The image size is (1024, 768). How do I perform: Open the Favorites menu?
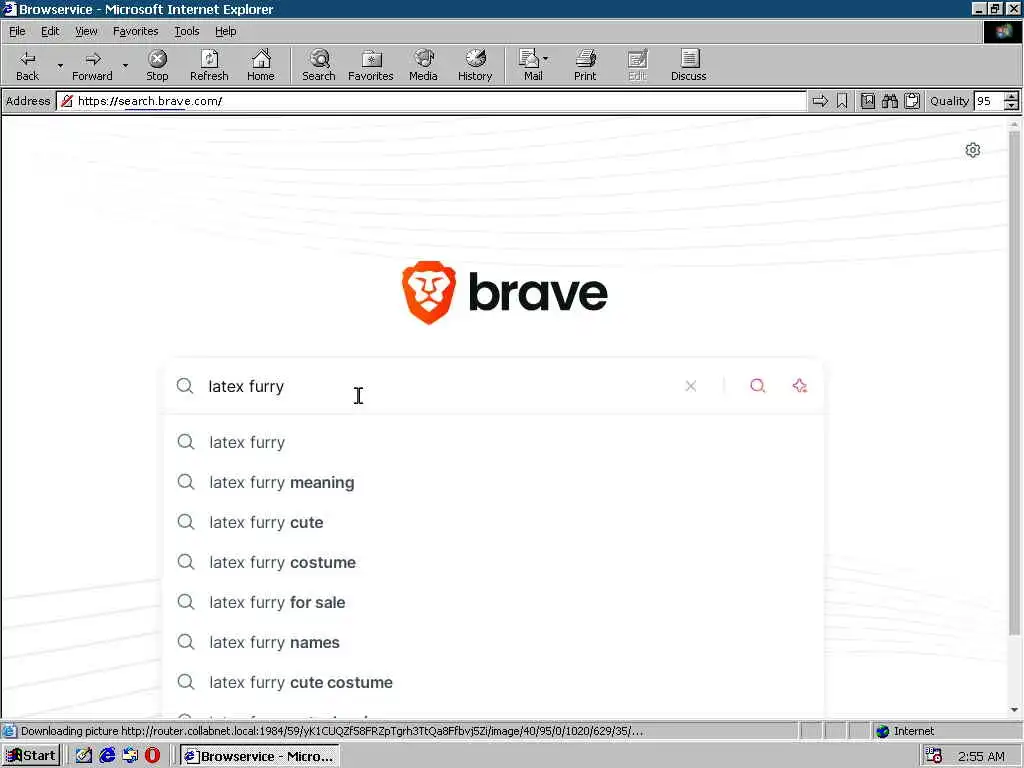point(135,31)
